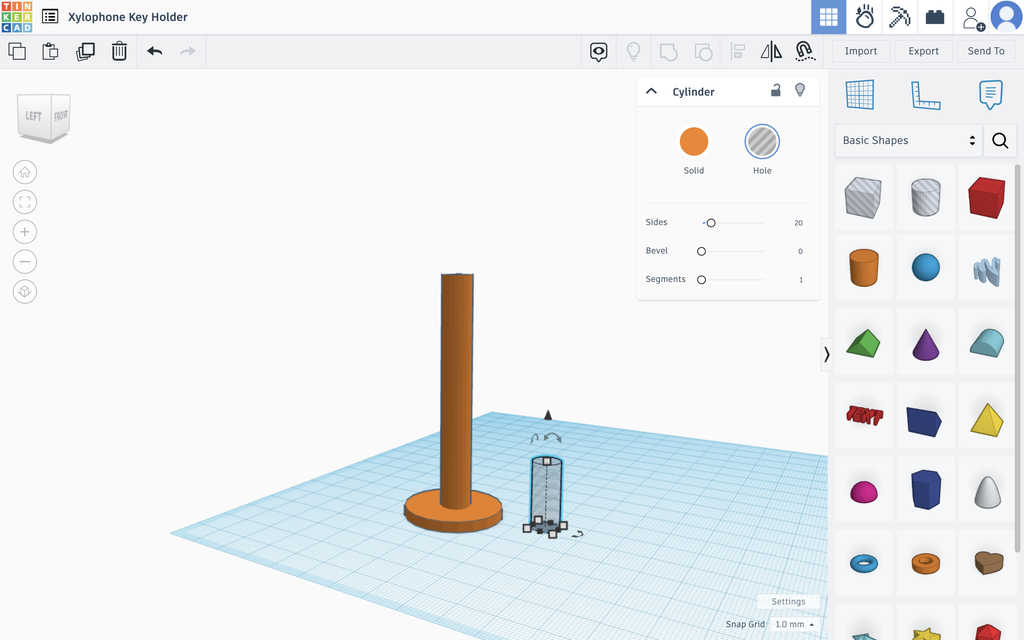Pick the orange Cylinder shape
This screenshot has width=1024, height=640.
863,267
